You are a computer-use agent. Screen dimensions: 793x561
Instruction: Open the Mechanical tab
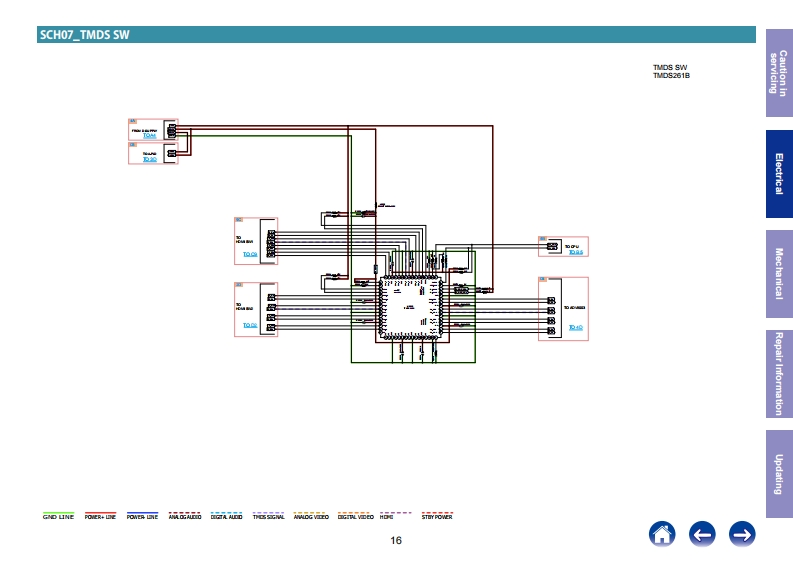779,274
